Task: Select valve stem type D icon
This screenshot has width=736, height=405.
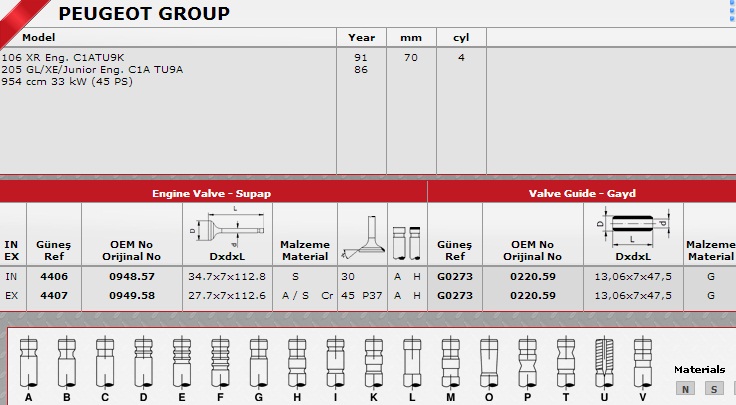Action: tap(143, 362)
